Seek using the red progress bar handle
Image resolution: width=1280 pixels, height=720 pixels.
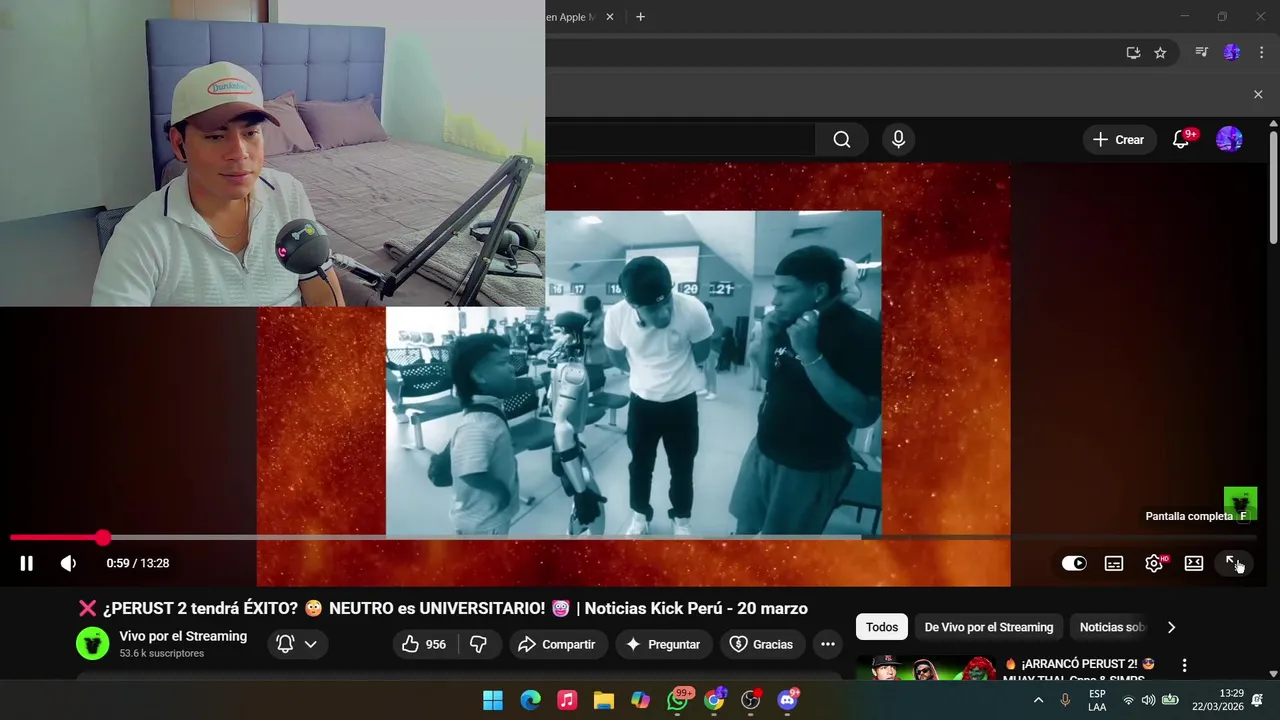tap(103, 538)
